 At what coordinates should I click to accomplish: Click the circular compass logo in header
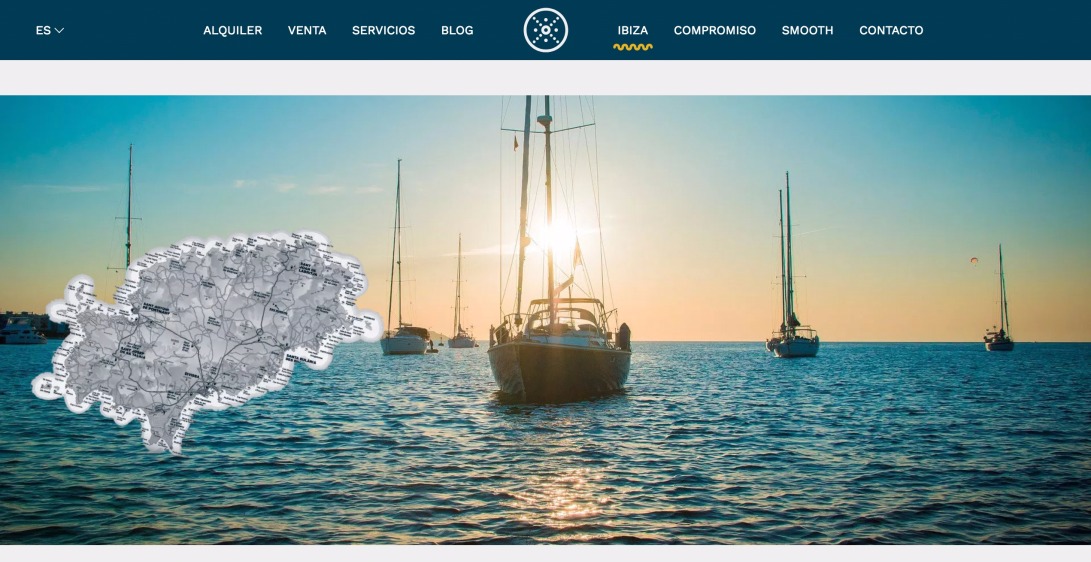click(546, 30)
